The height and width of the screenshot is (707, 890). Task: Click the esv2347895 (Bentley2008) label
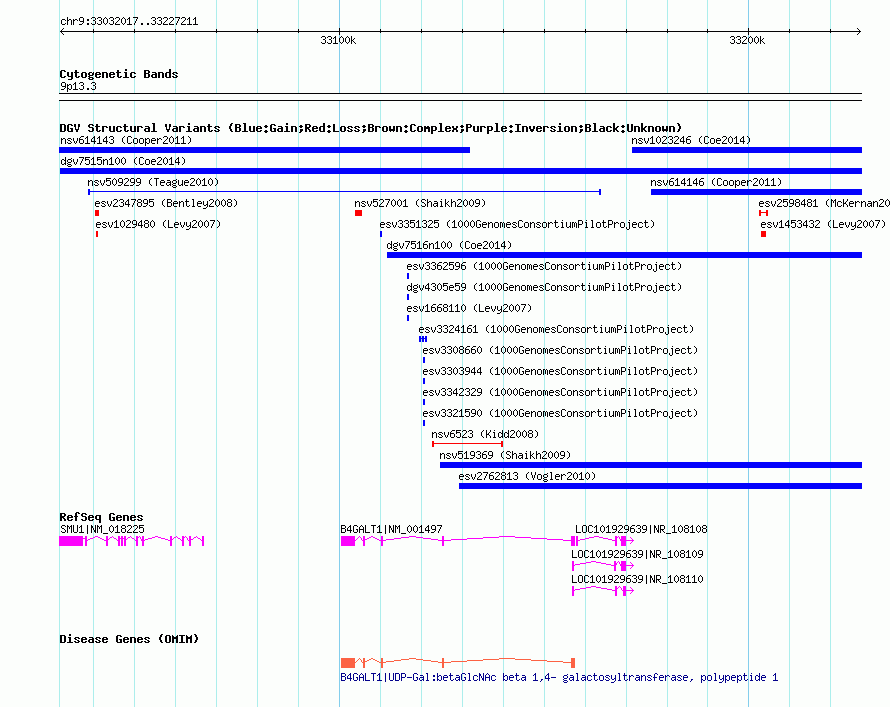coord(166,203)
